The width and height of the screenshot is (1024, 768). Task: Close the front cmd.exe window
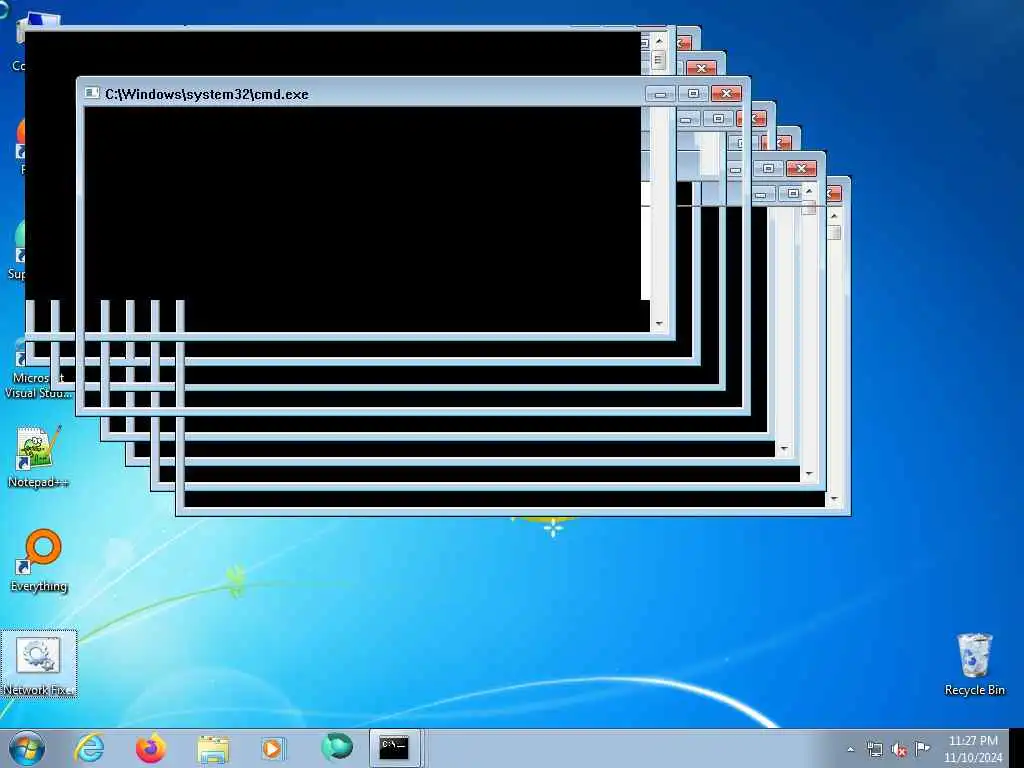coord(726,94)
